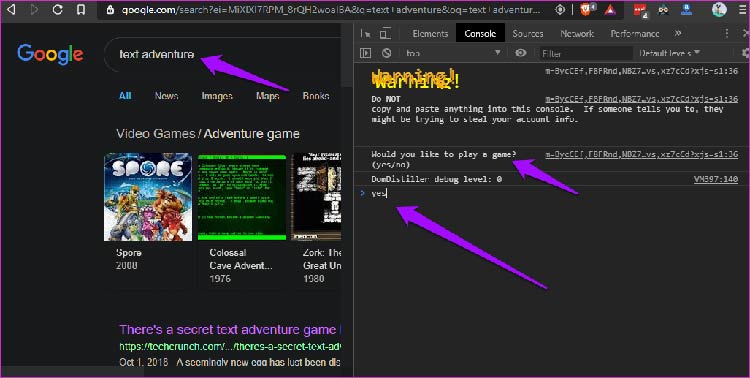Click the 'Zork: The Great Un...' title
This screenshot has width=750, height=378.
322,259
